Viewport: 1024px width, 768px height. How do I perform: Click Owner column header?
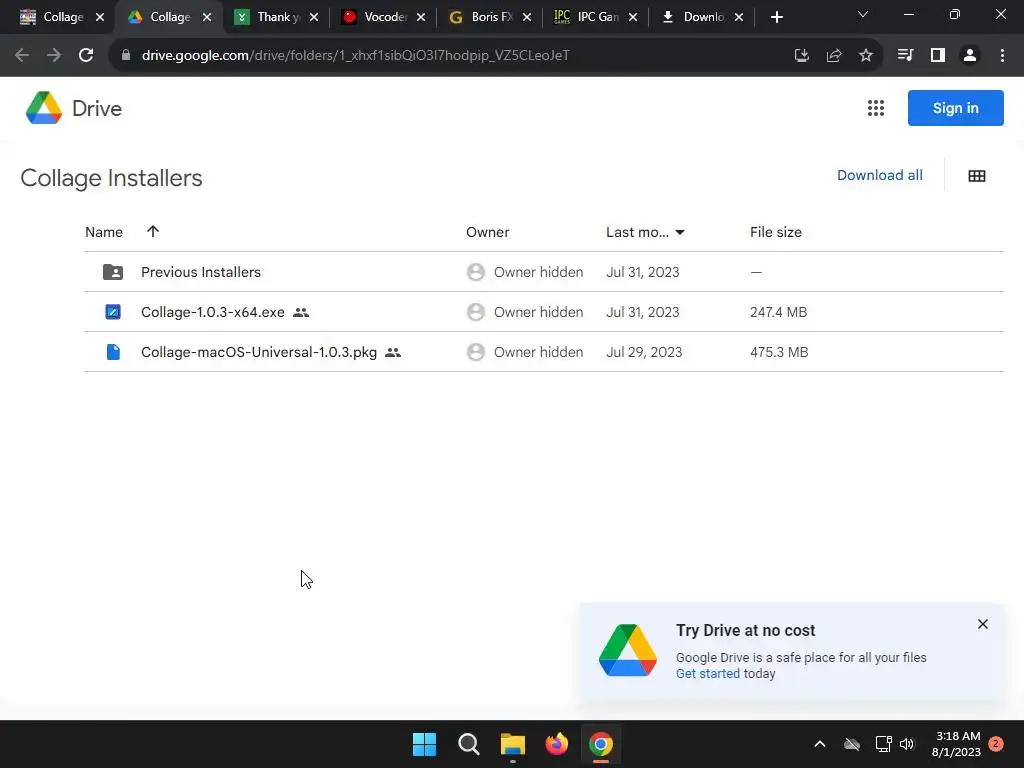pos(487,232)
